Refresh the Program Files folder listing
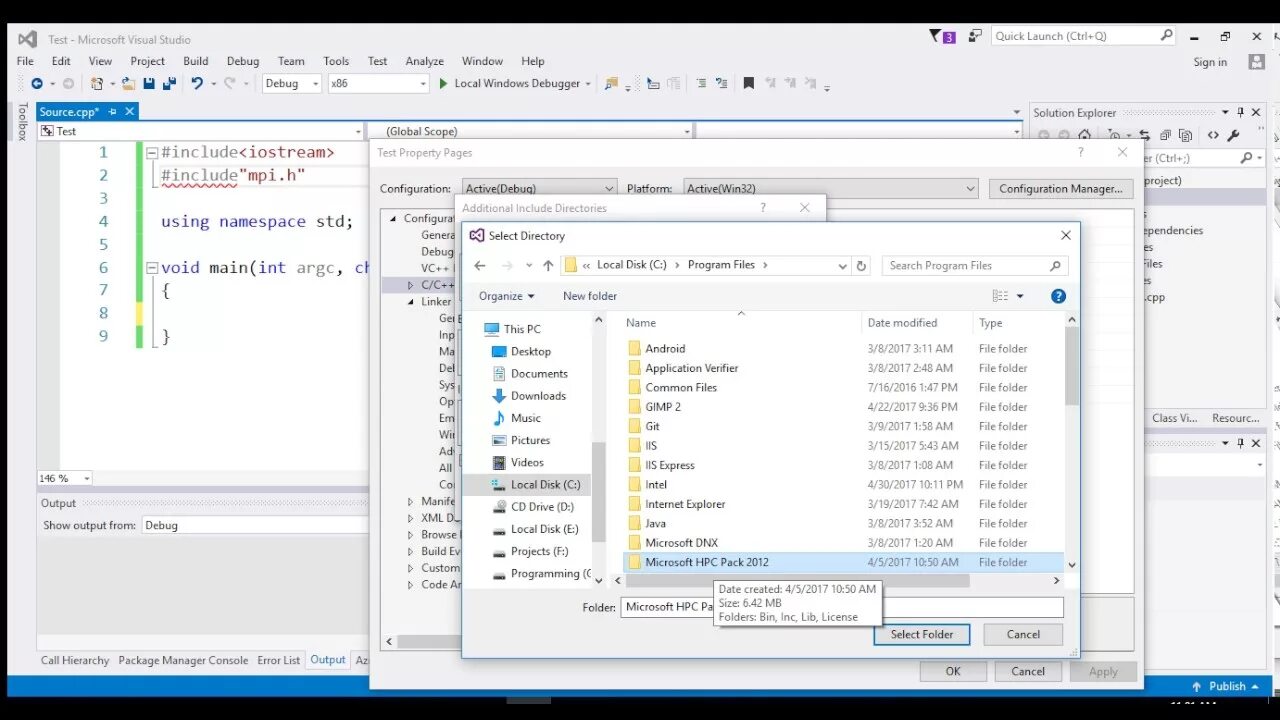 pyautogui.click(x=862, y=265)
